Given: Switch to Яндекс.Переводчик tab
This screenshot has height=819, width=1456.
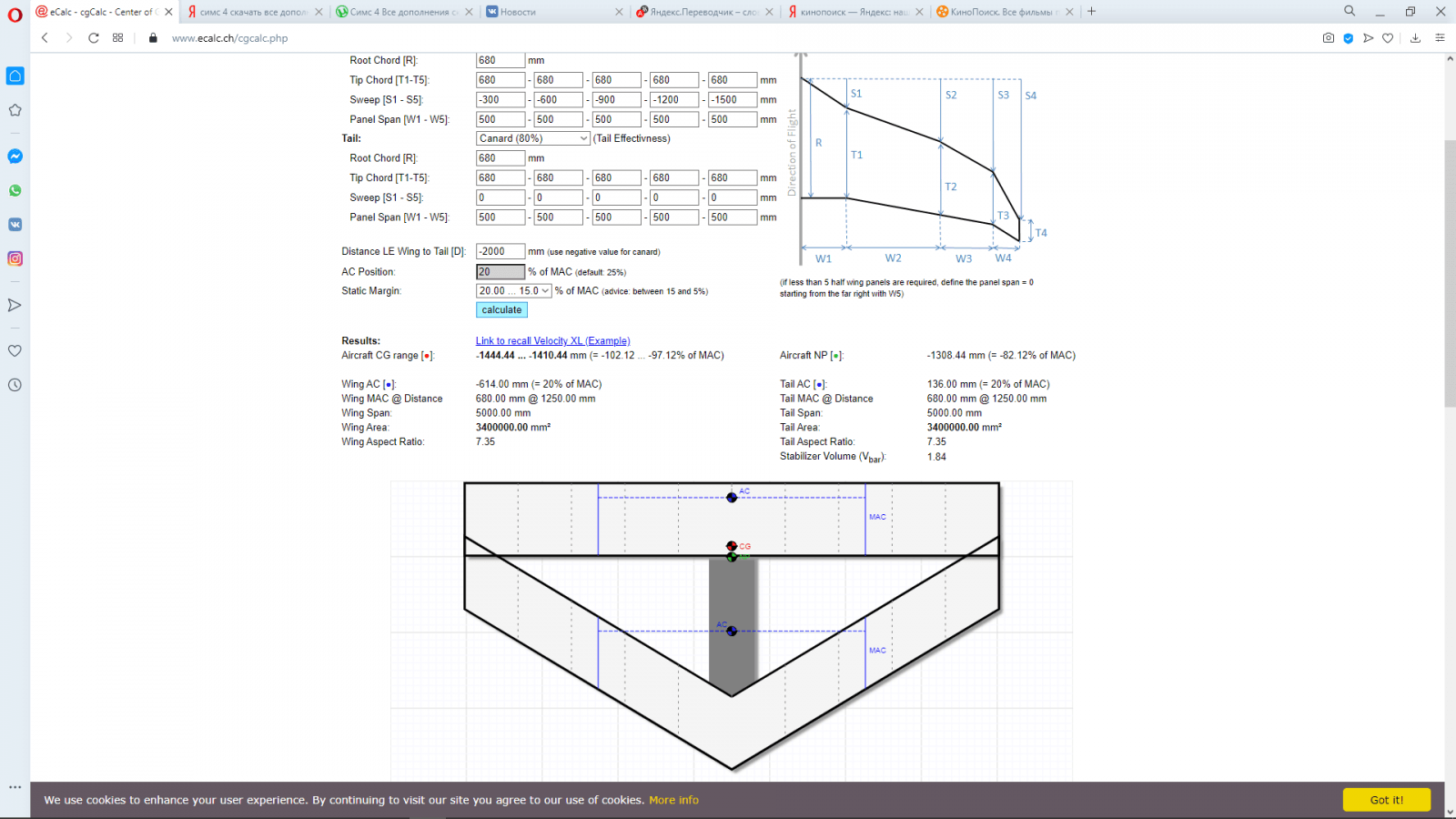Looking at the screenshot, I should [701, 12].
